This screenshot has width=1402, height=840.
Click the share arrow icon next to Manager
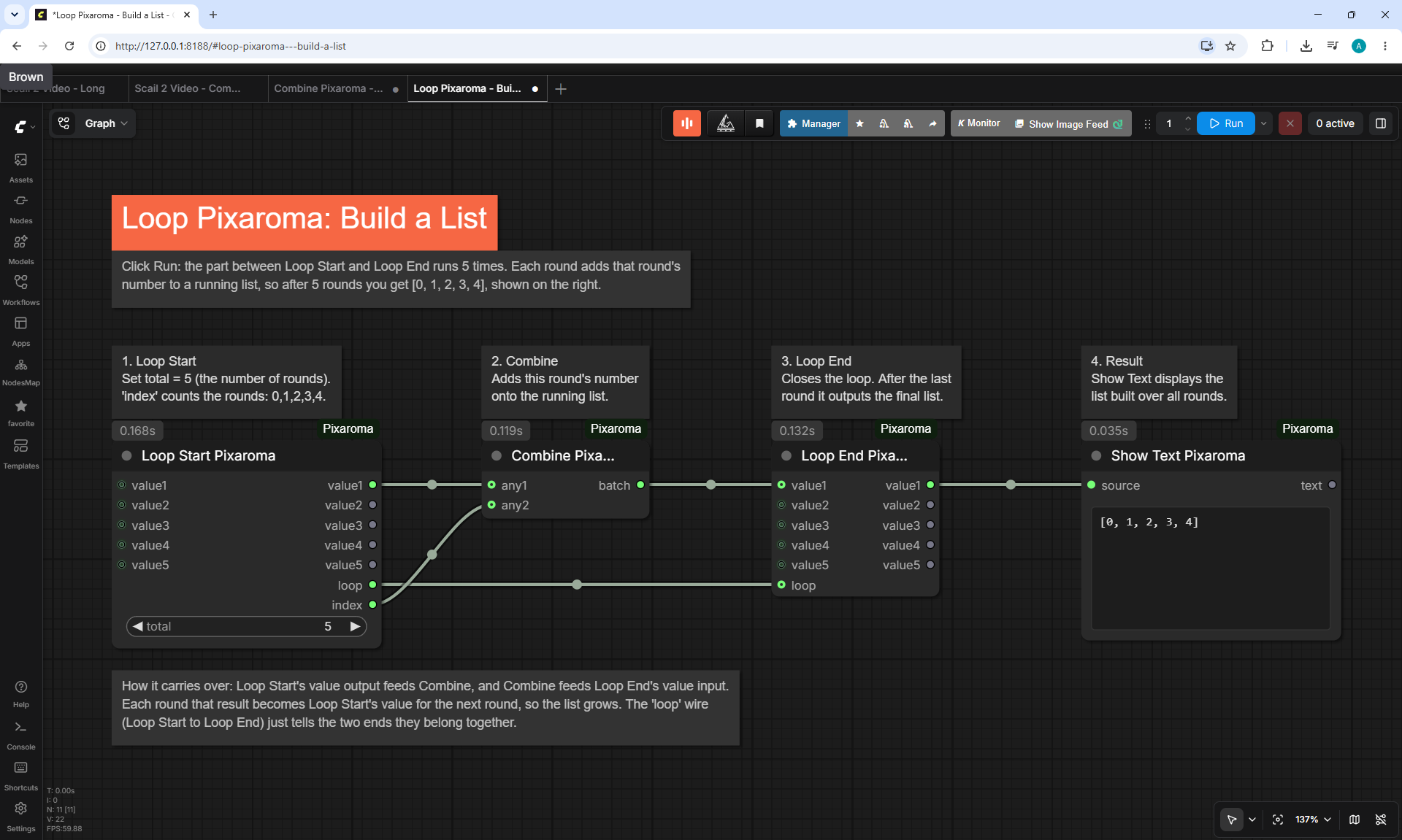[932, 123]
